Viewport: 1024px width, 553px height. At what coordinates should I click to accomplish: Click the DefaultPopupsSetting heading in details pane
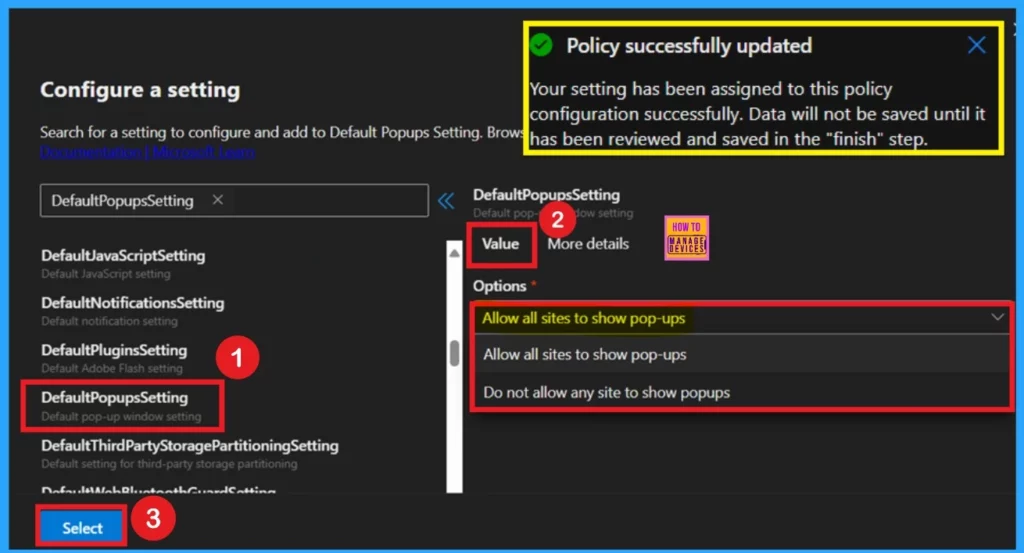click(x=547, y=195)
